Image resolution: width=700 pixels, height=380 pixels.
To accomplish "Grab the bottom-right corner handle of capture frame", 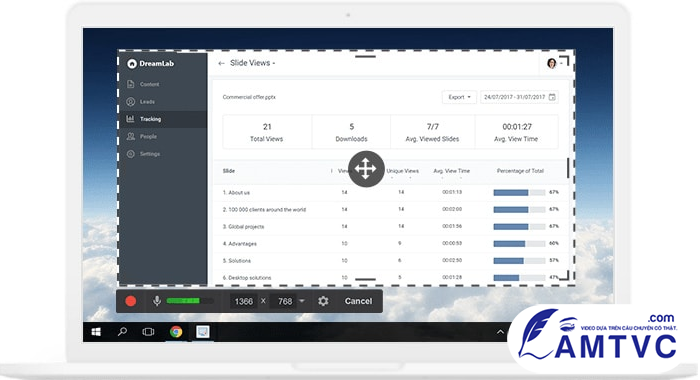I will coord(565,275).
